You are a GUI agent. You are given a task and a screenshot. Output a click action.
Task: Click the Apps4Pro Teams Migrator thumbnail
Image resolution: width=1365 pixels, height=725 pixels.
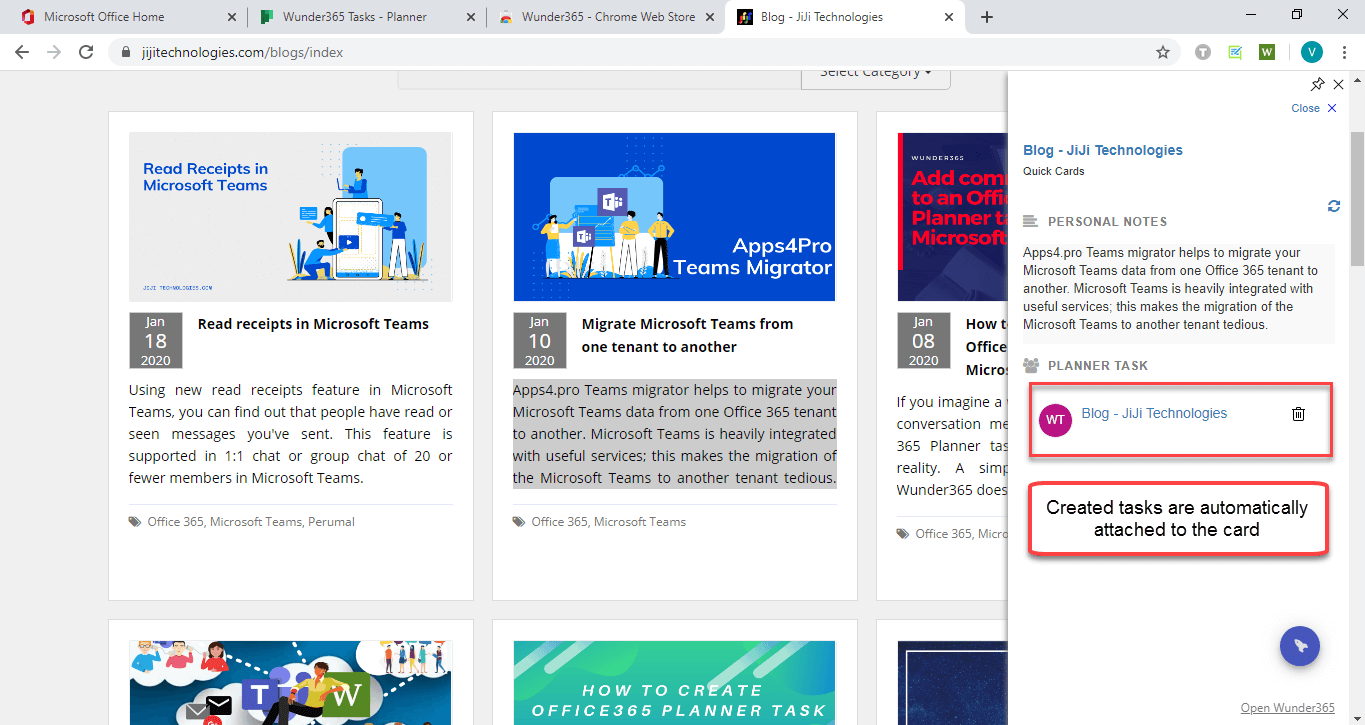pos(674,217)
